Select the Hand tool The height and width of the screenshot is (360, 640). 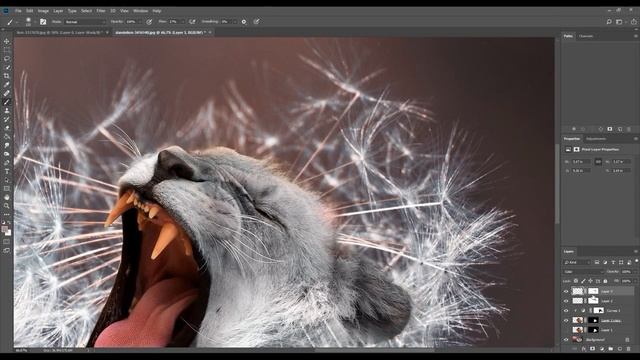point(7,197)
